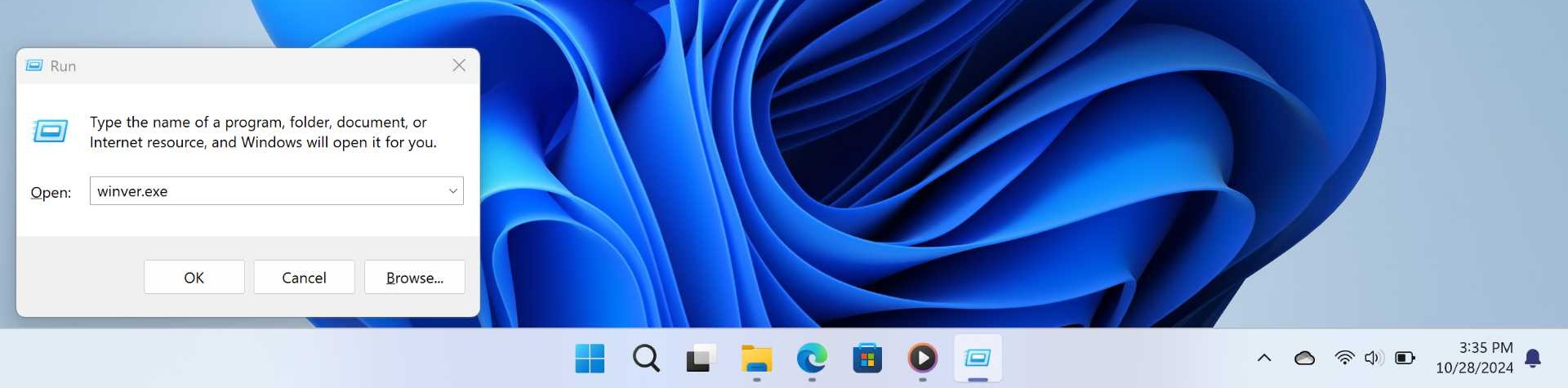Click the Wi-Fi network icon

[x=1344, y=358]
